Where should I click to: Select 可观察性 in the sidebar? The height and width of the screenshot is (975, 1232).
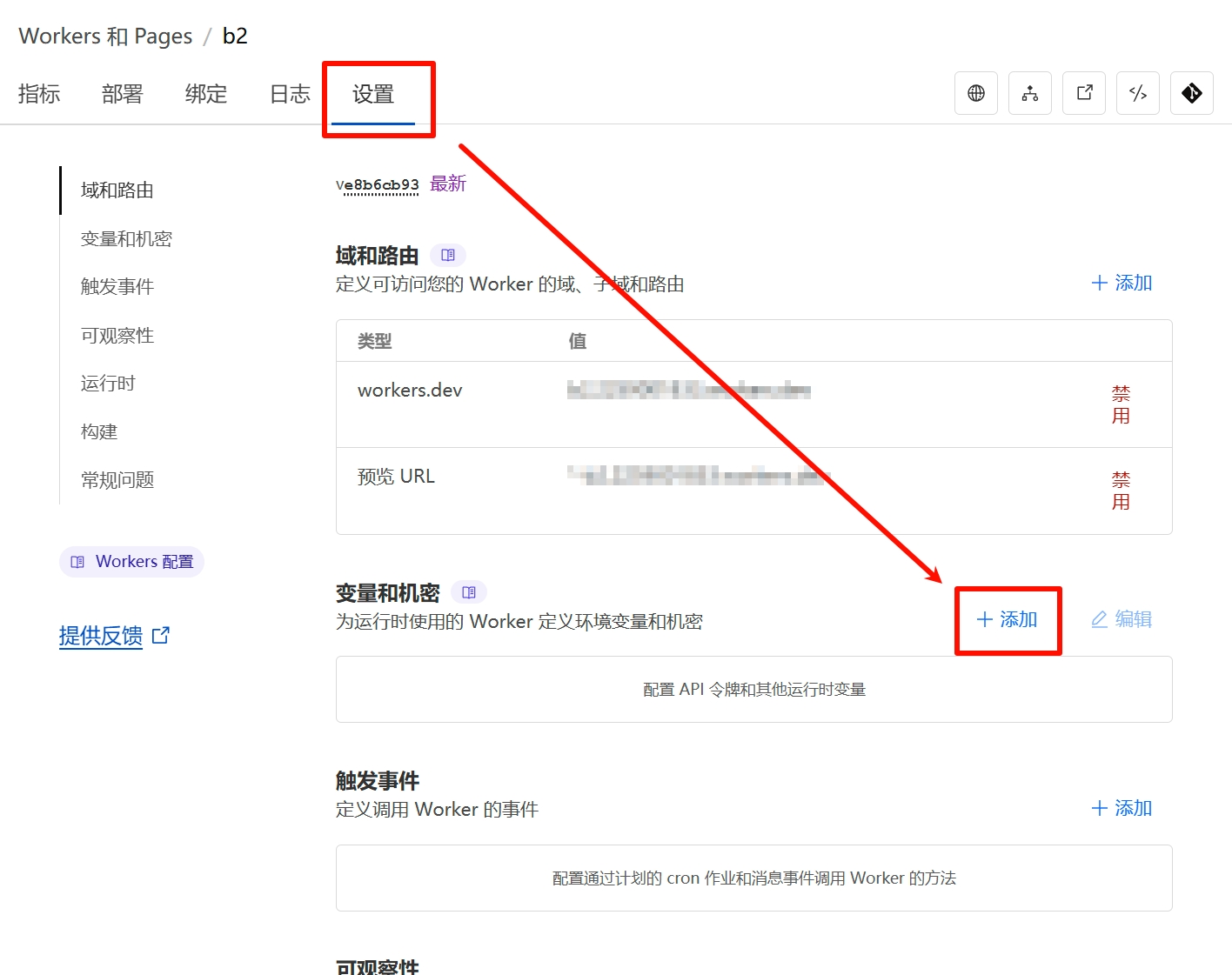[117, 335]
